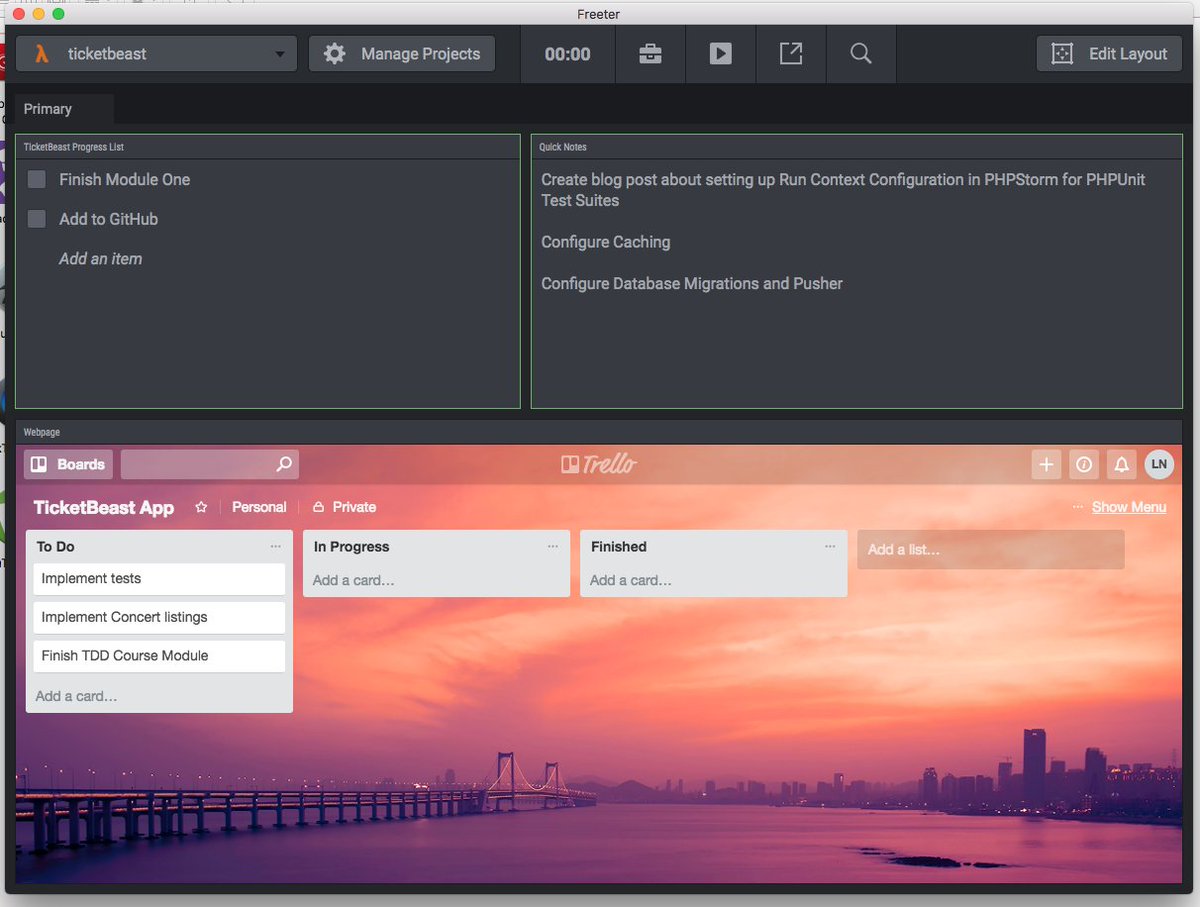The width and height of the screenshot is (1200, 907).
Task: Click the Quick Notes widget header
Action: pyautogui.click(x=857, y=147)
